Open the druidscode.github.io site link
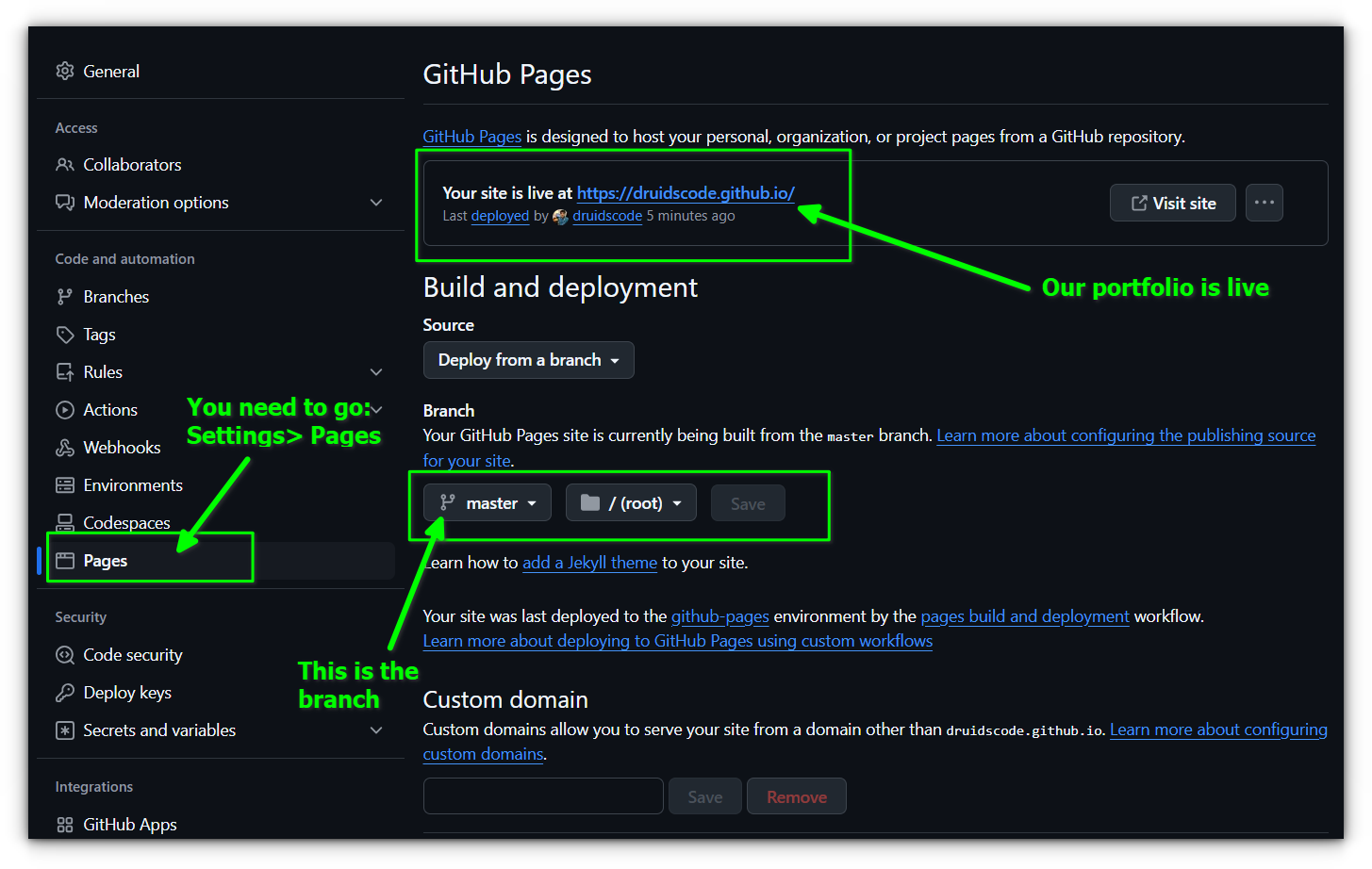Image resolution: width=1372 pixels, height=869 pixels. pyautogui.click(x=686, y=193)
